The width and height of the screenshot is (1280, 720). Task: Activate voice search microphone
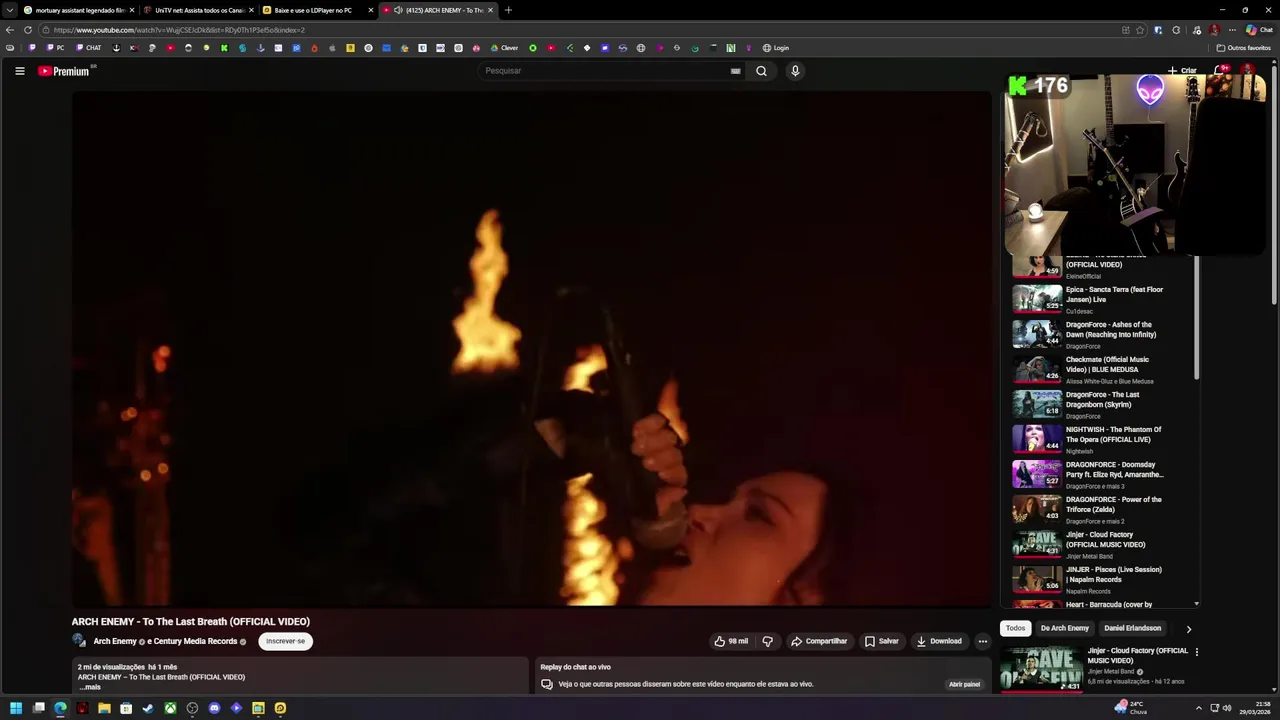[795, 71]
